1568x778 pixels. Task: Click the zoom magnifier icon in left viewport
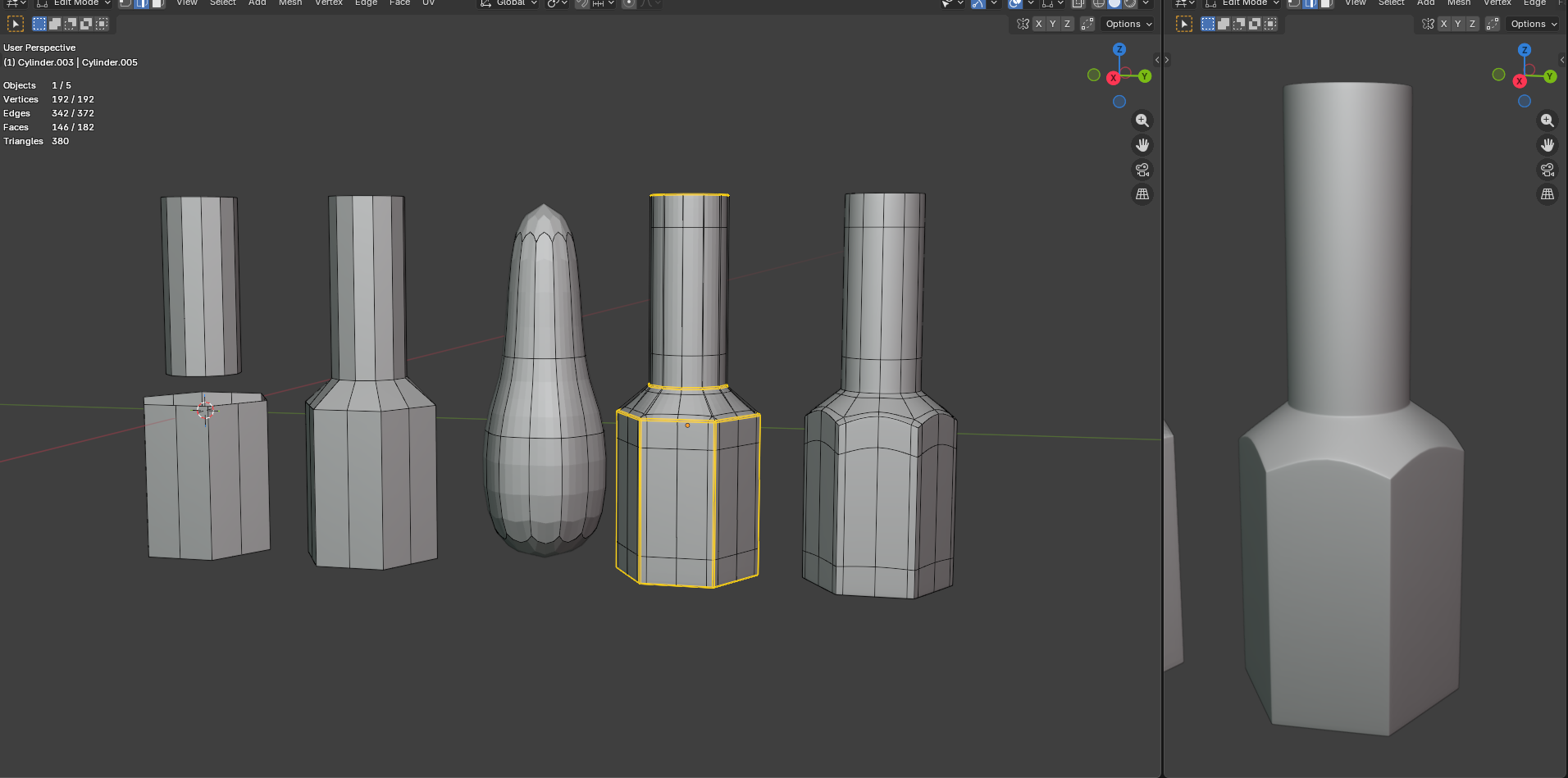(x=1142, y=121)
